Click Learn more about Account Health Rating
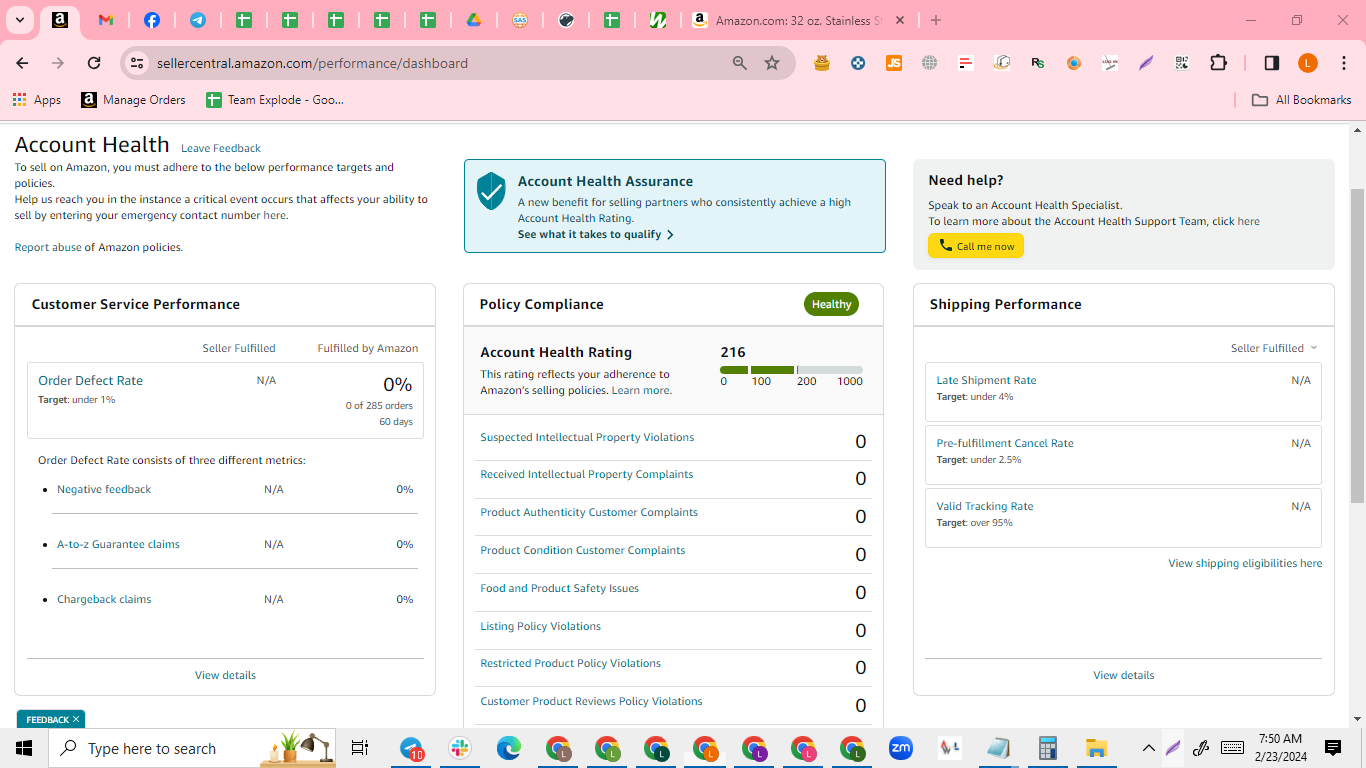Viewport: 1366px width, 768px height. [x=640, y=390]
